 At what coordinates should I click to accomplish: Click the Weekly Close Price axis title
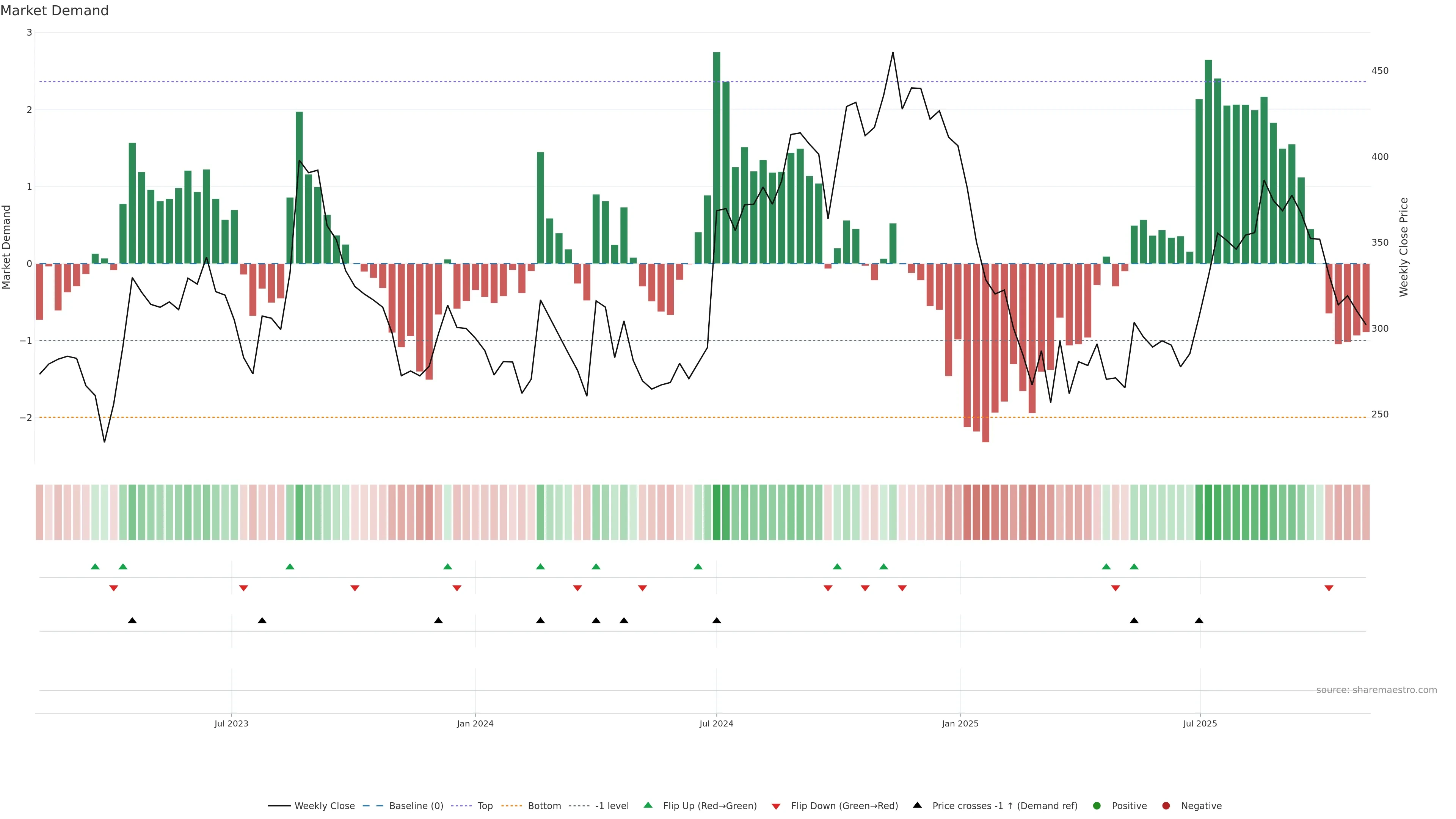(x=1404, y=247)
